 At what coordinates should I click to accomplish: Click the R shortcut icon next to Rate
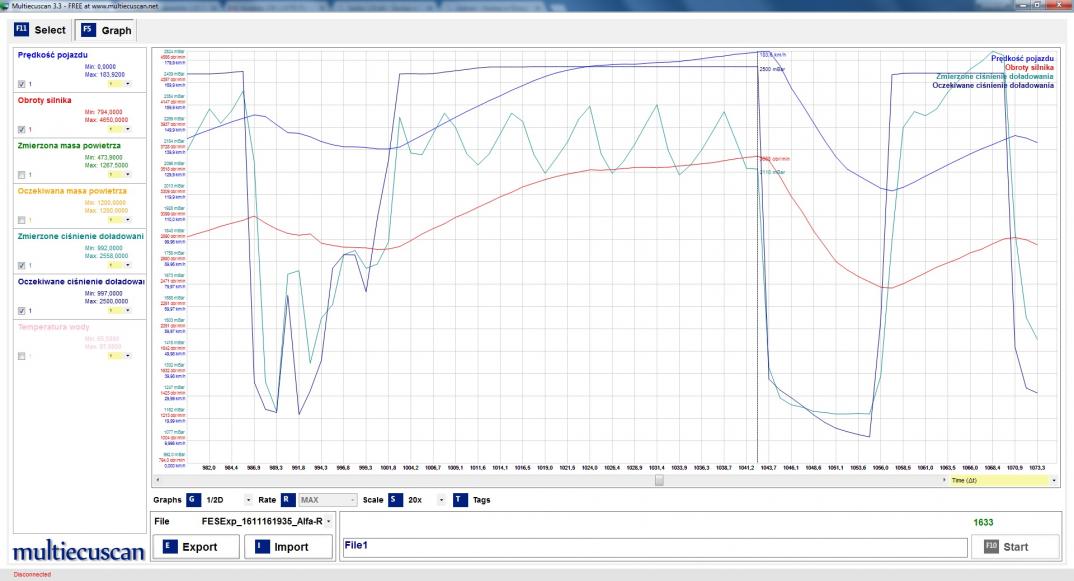(287, 499)
